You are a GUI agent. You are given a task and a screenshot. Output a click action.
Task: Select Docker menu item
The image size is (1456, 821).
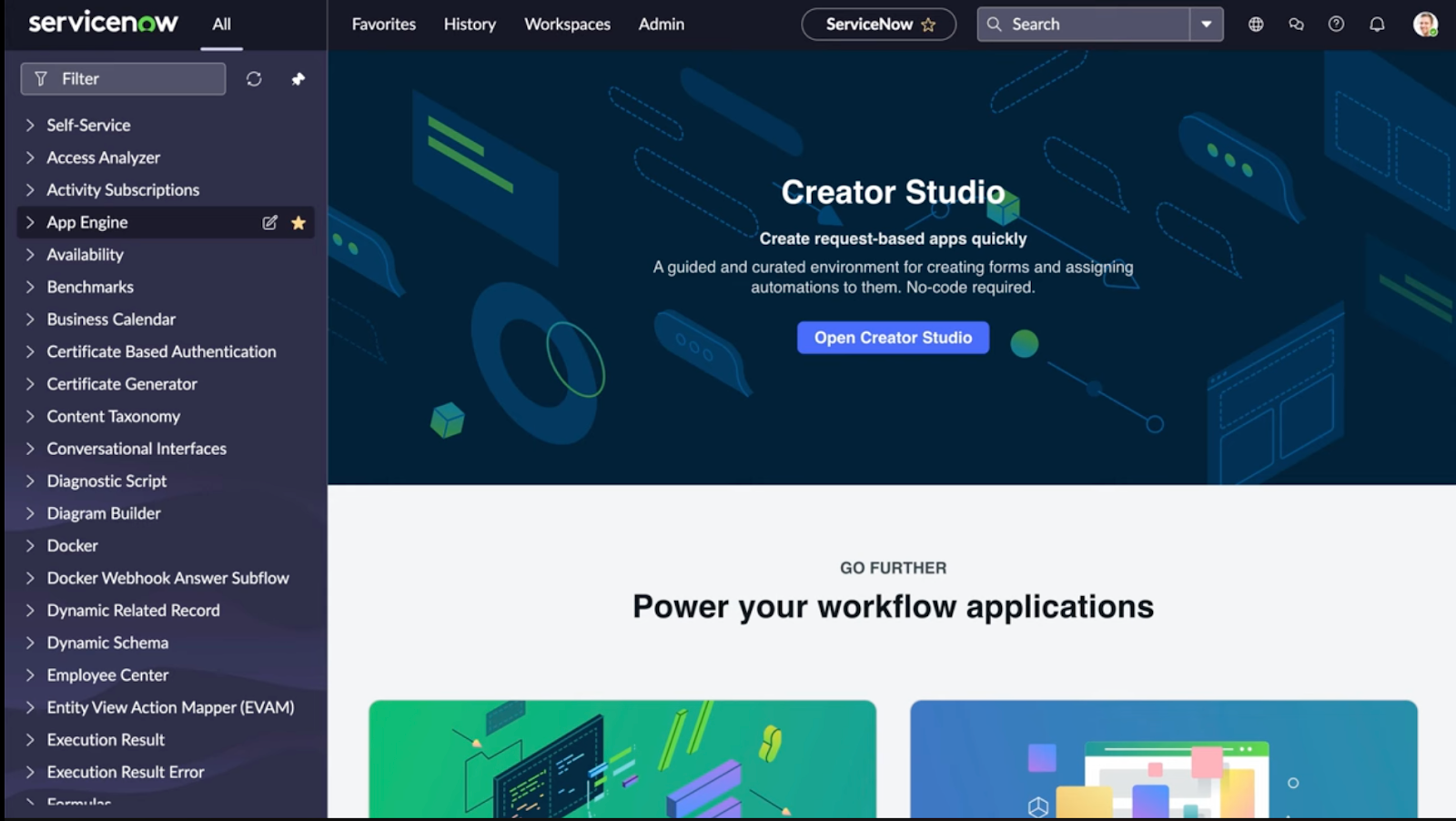73,546
